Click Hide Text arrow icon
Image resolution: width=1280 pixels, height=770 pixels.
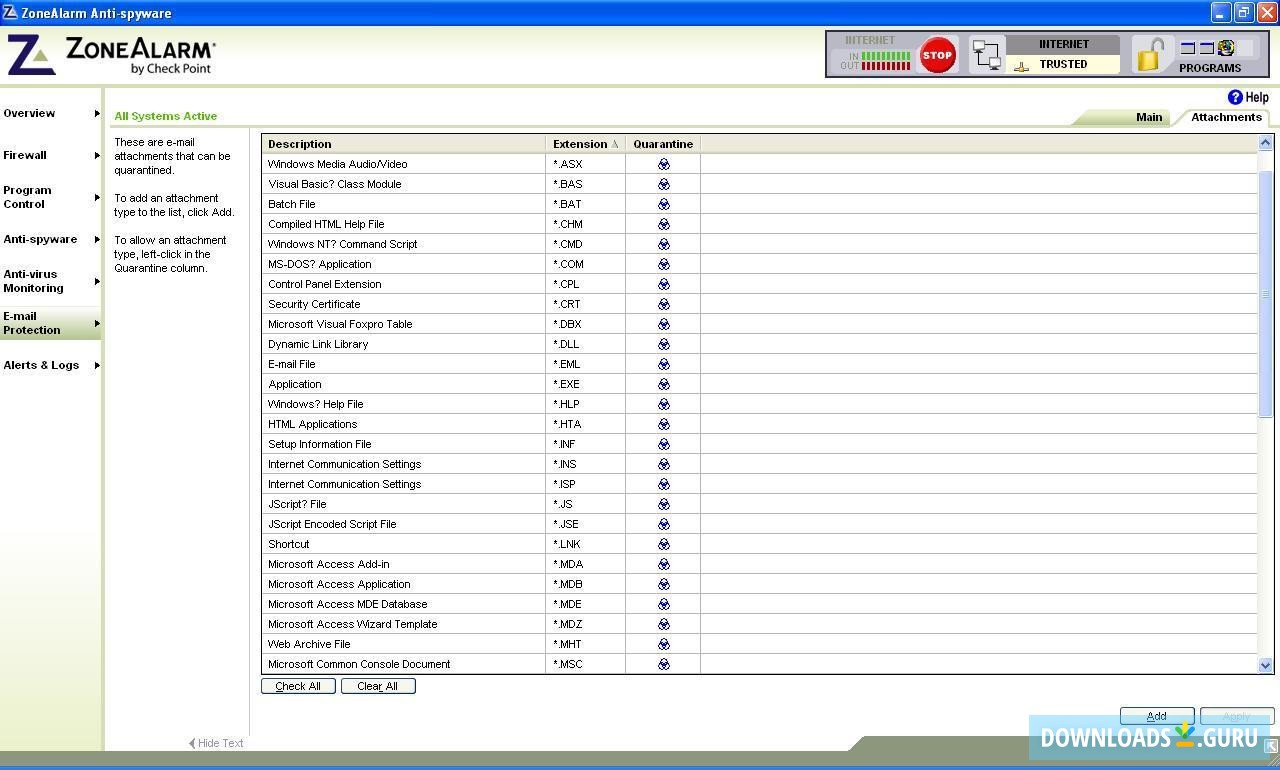[x=192, y=743]
